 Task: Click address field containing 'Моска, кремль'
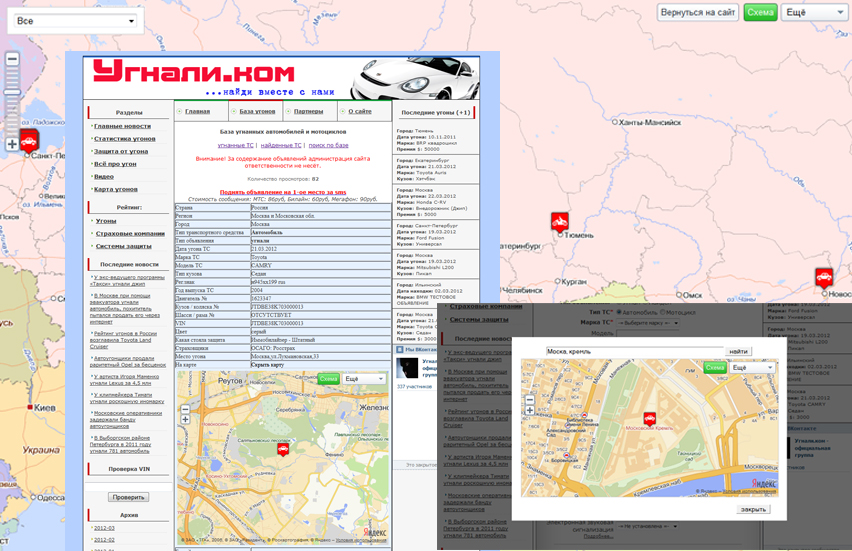[x=635, y=352]
